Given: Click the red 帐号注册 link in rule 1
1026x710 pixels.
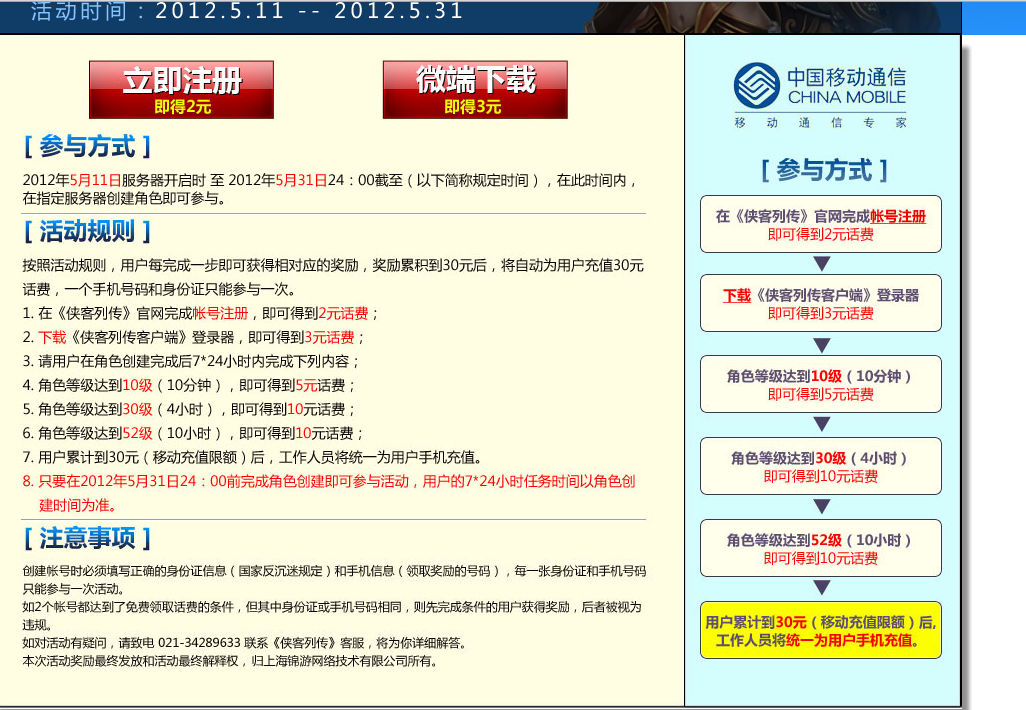Looking at the screenshot, I should (x=221, y=313).
